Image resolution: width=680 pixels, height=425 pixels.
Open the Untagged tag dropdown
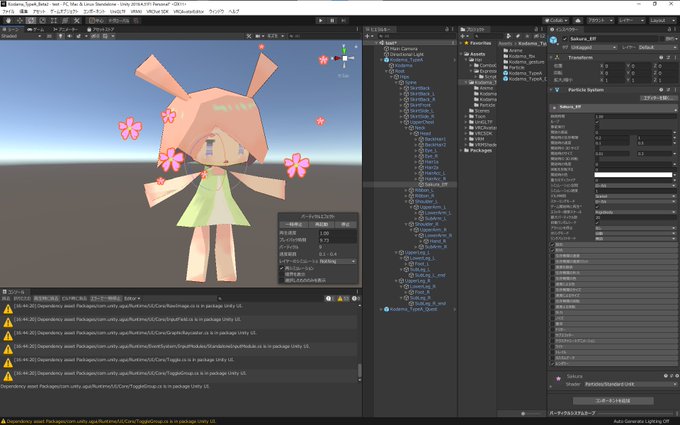click(x=593, y=47)
